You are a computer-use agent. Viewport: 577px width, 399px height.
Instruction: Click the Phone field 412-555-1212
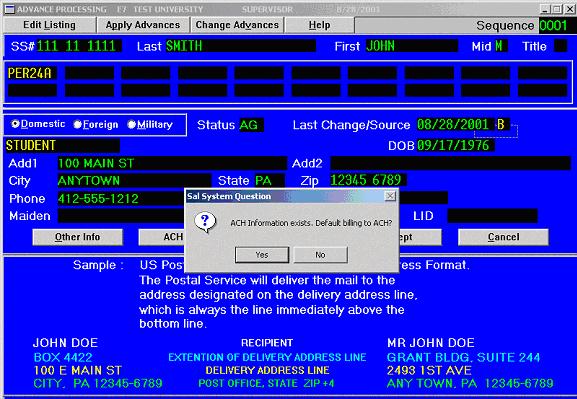pyautogui.click(x=121, y=198)
